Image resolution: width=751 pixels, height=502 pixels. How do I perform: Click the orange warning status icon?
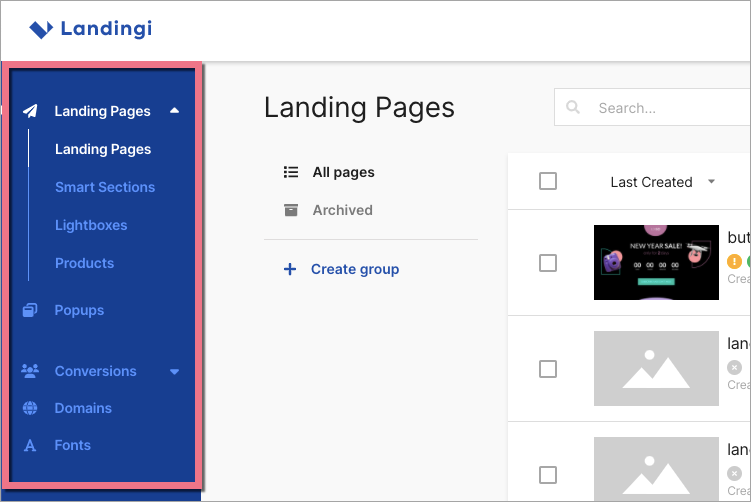pyautogui.click(x=734, y=262)
